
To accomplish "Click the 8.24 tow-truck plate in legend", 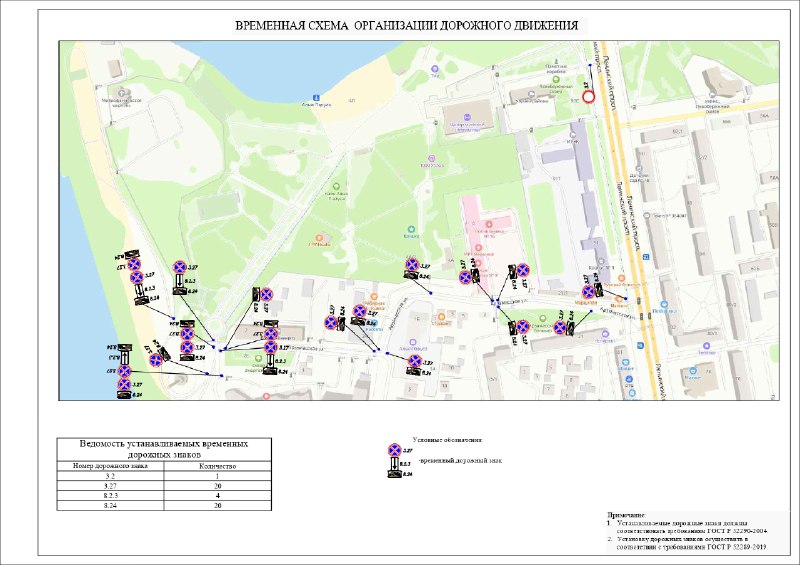I will [393, 474].
